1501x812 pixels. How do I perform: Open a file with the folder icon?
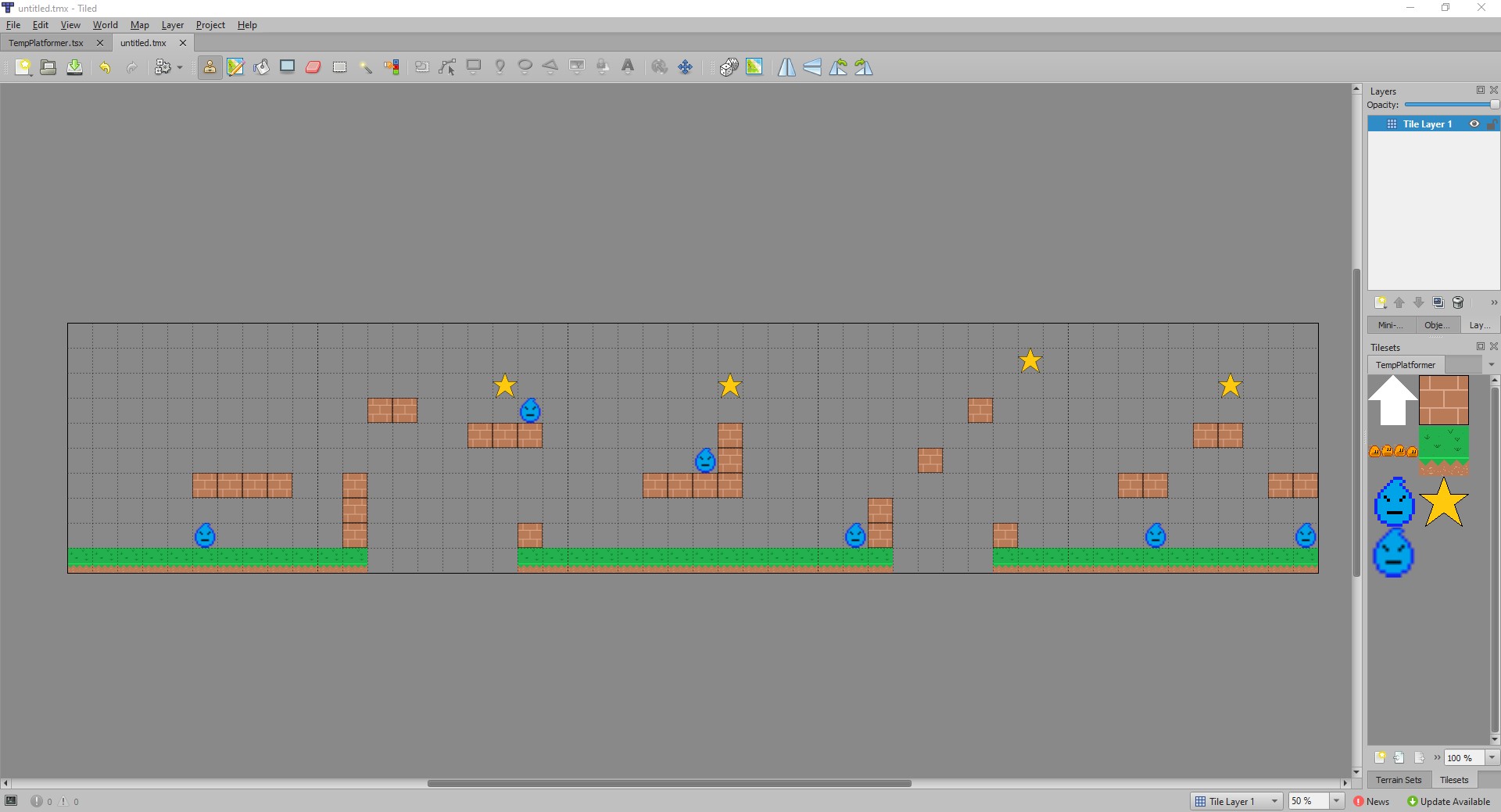pos(48,67)
